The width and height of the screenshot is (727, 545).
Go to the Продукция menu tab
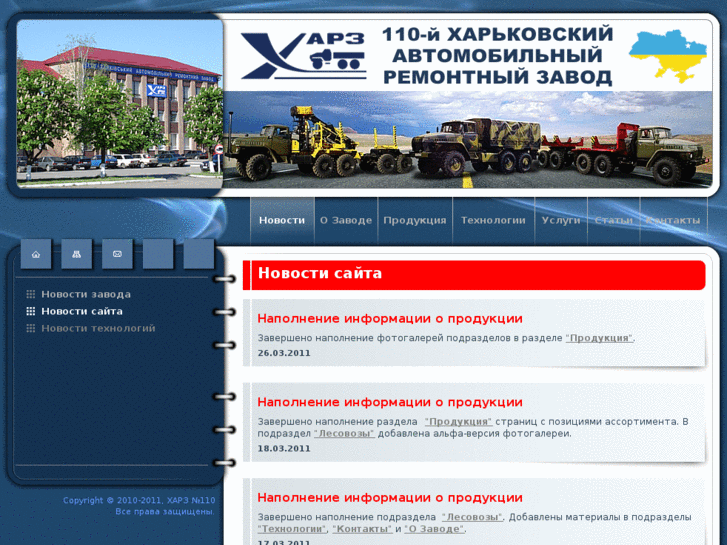(415, 220)
